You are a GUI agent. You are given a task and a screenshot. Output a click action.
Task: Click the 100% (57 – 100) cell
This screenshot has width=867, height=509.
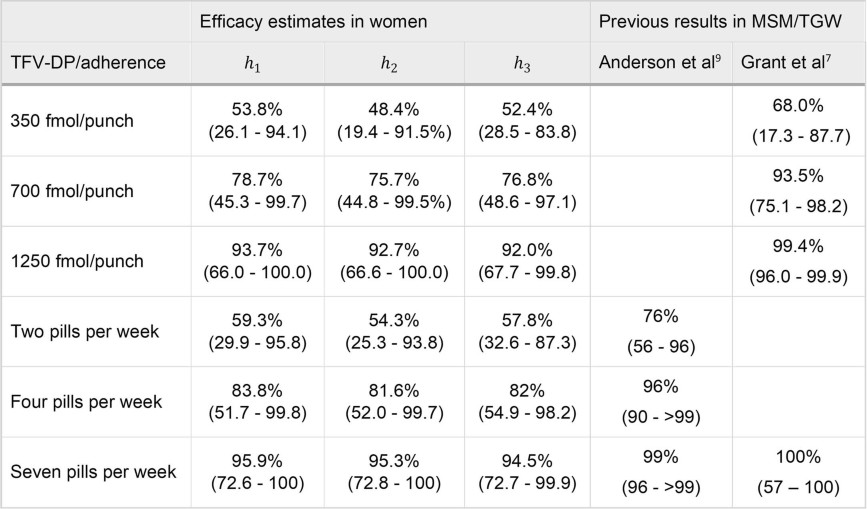click(x=797, y=469)
